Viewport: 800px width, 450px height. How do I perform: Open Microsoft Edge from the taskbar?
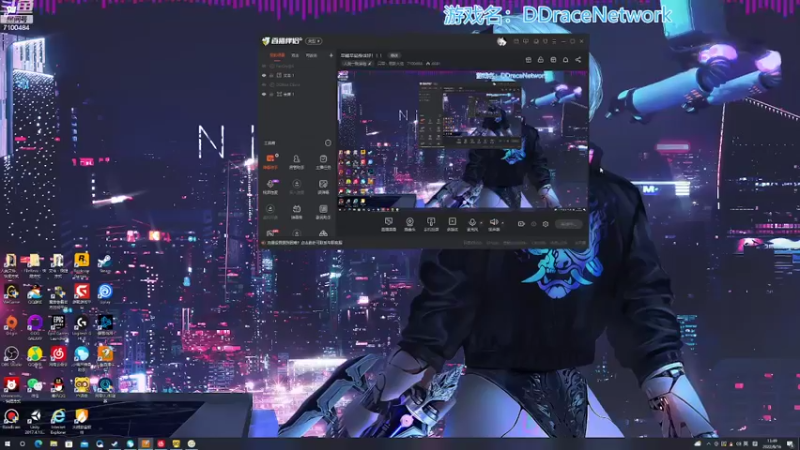point(38,444)
